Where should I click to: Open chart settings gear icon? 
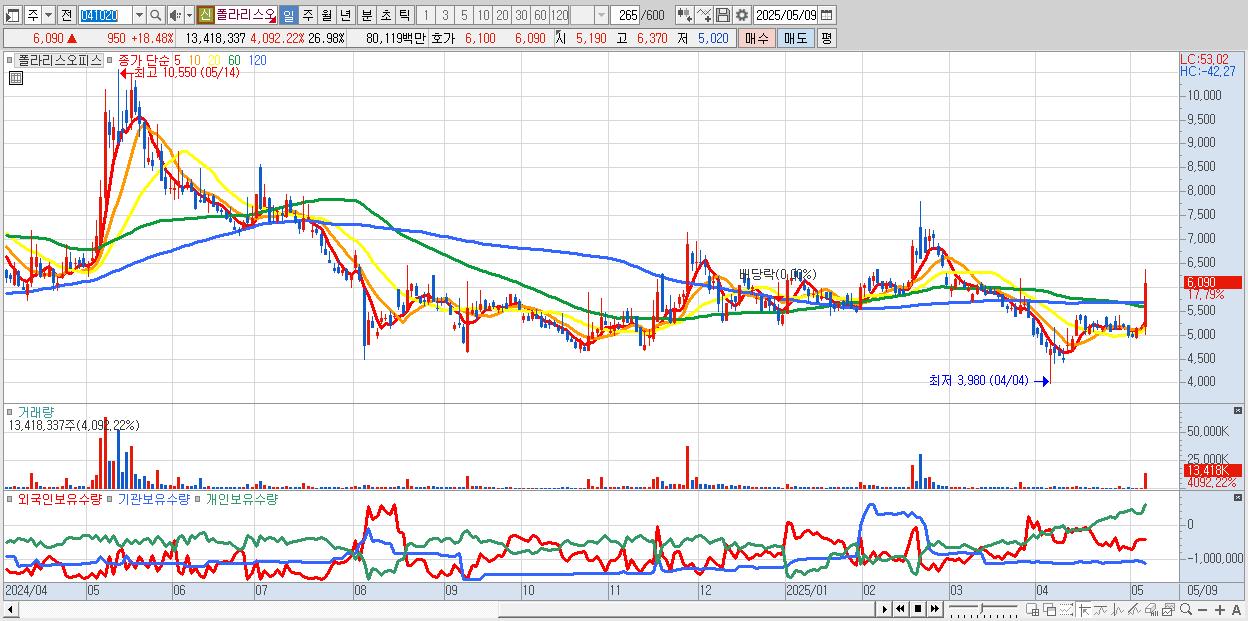pyautogui.click(x=742, y=15)
